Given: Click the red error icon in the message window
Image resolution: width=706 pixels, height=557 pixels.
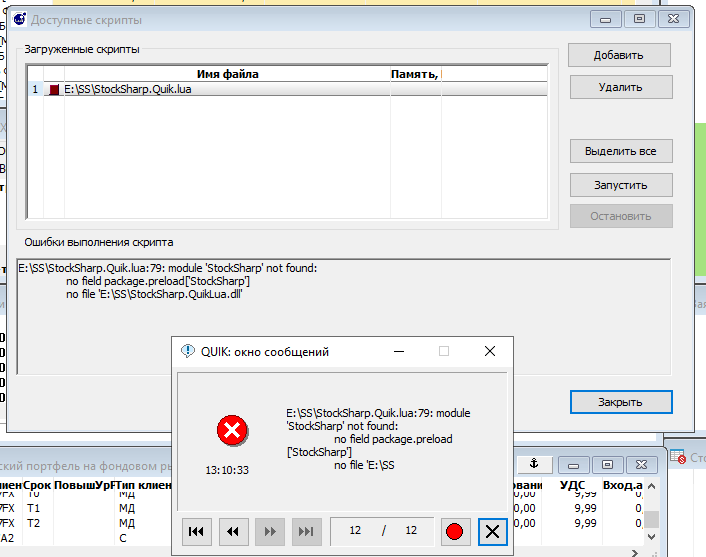Looking at the screenshot, I should click(232, 430).
